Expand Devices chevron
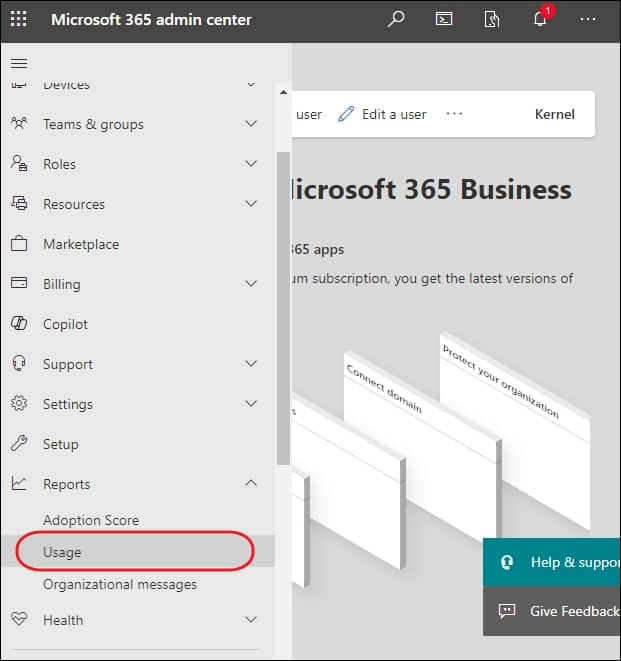621x661 pixels. click(251, 85)
